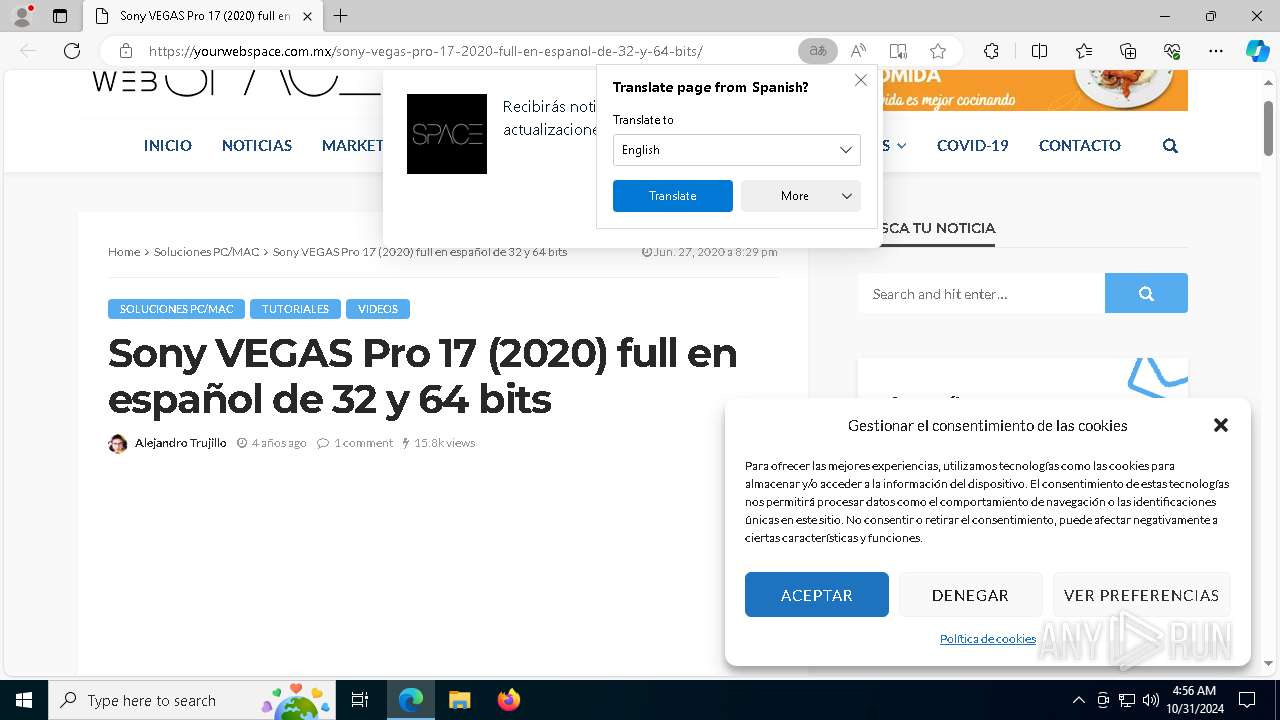Click DENEGAR cookies button
Viewport: 1280px width, 720px height.
pos(970,595)
